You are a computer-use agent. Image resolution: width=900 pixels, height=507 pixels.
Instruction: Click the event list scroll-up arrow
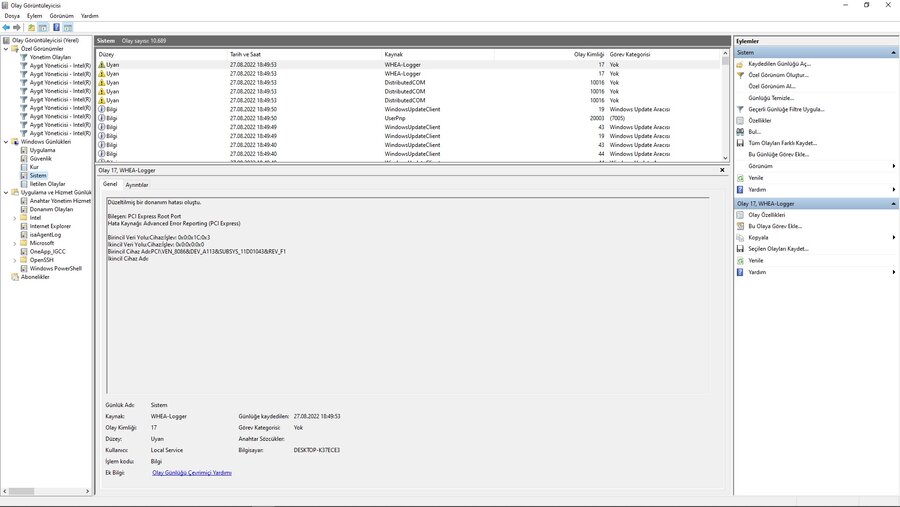(x=725, y=53)
